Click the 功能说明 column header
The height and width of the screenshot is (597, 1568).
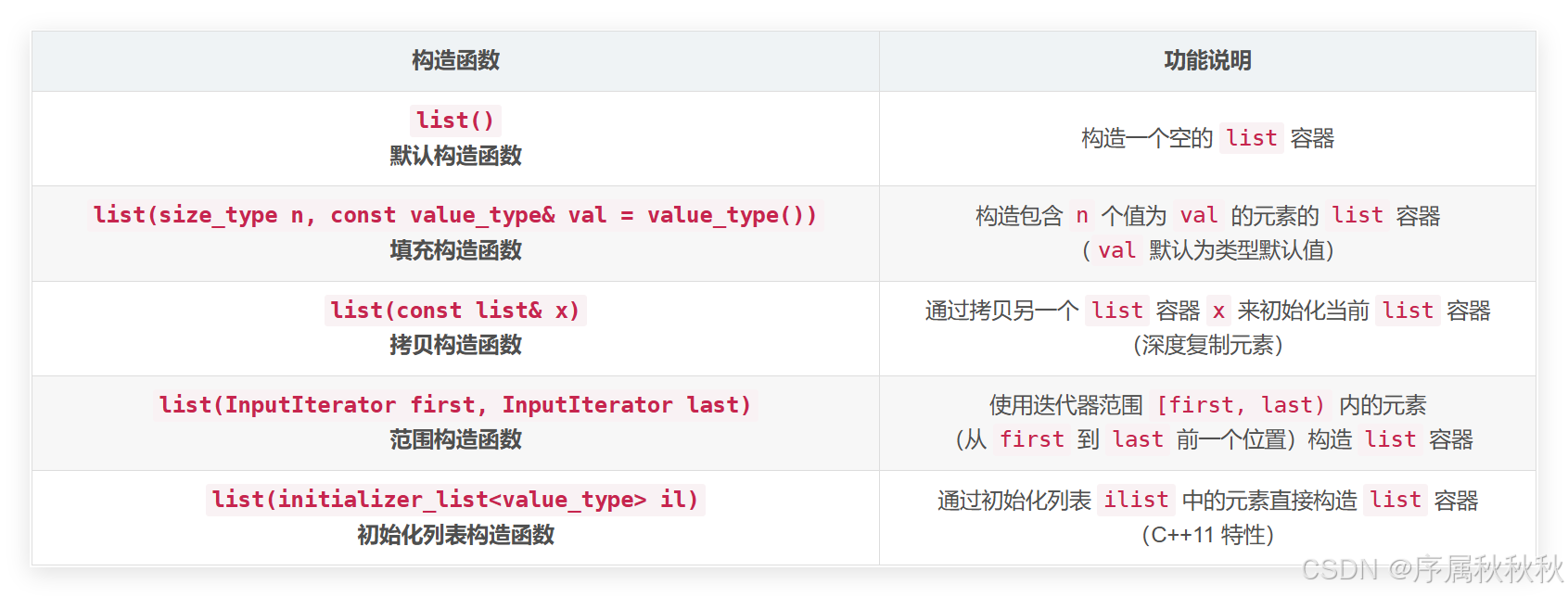1207,61
